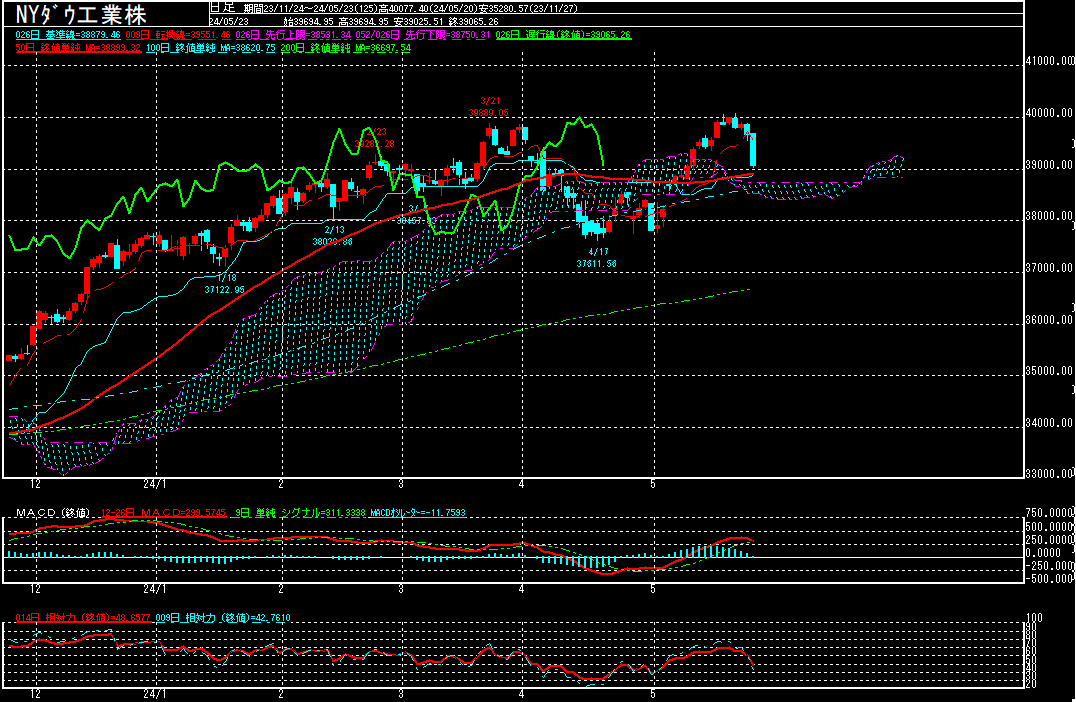Click the 026日 遅行線(終値)=39065.26 legend label
Image resolution: width=1076 pixels, height=702 pixels.
coord(563,34)
